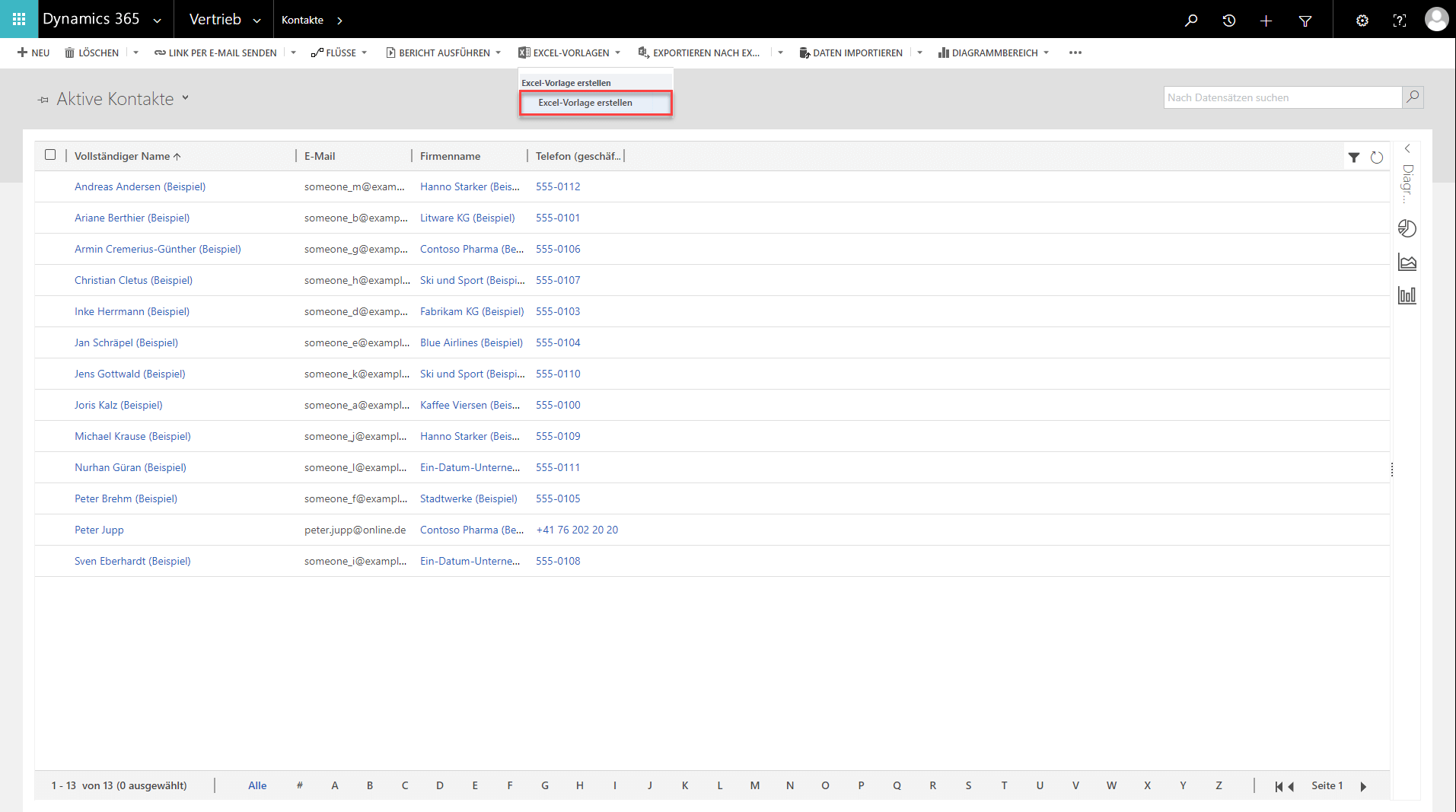Open the Dynamics 365 dropdown
The height and width of the screenshot is (812, 1456).
(158, 21)
